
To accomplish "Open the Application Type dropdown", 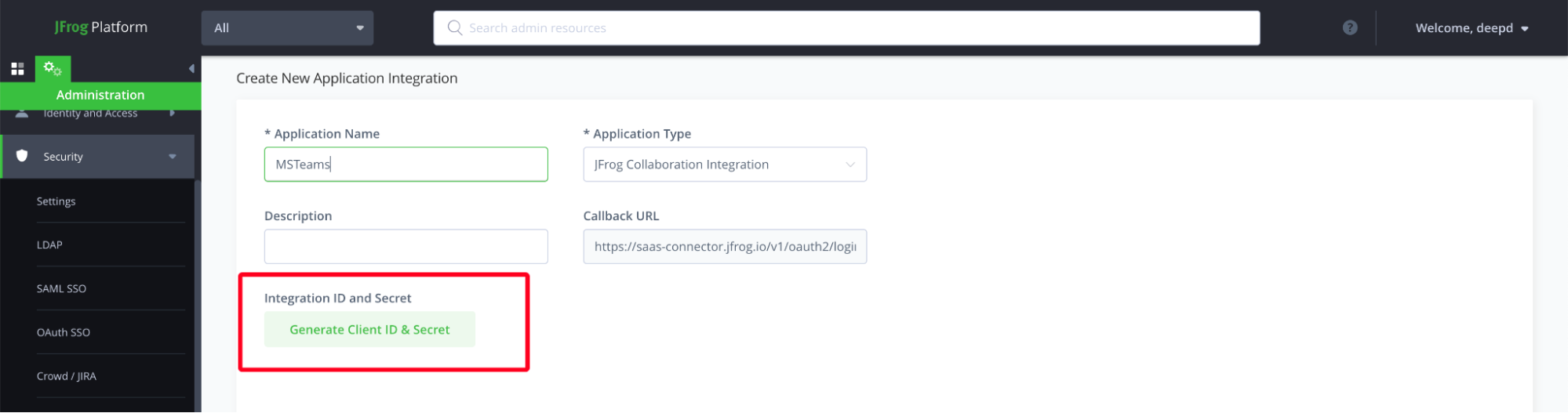I will click(x=725, y=165).
